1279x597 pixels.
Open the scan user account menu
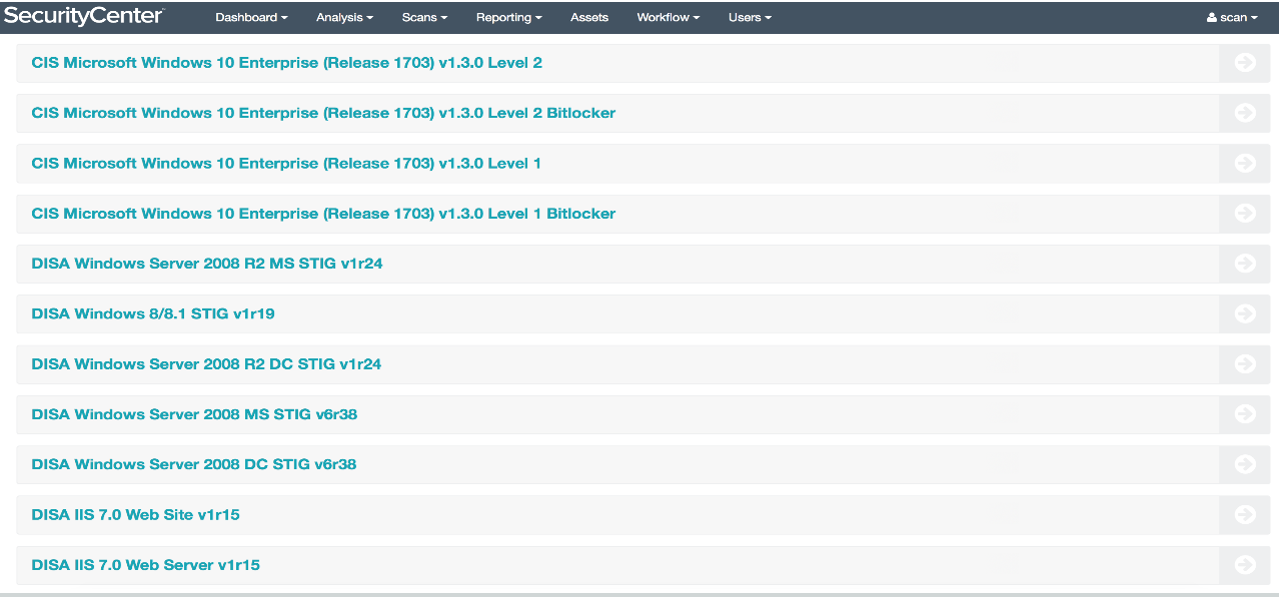pyautogui.click(x=1232, y=17)
